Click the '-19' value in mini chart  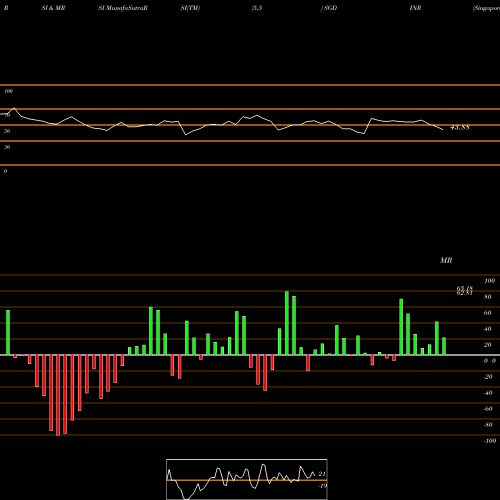(x=322, y=486)
